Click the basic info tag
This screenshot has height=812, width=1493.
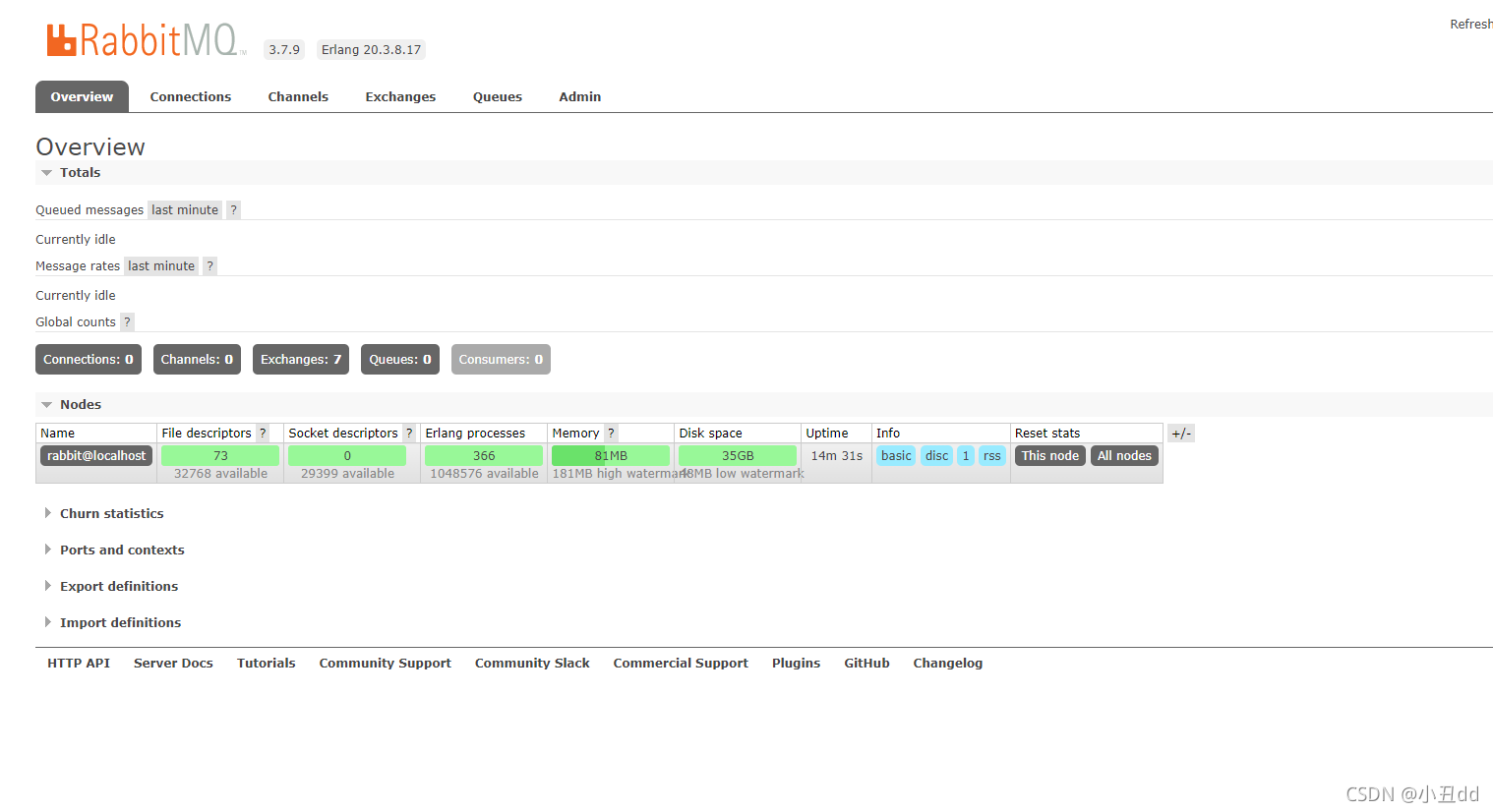(x=896, y=456)
